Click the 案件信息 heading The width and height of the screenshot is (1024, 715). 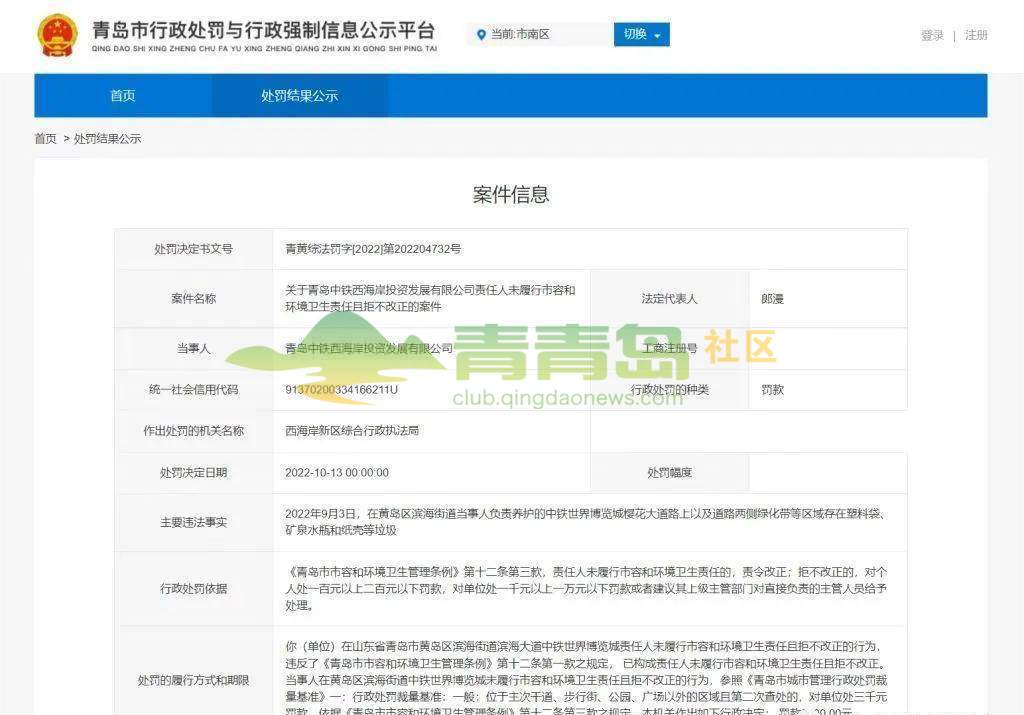click(511, 194)
